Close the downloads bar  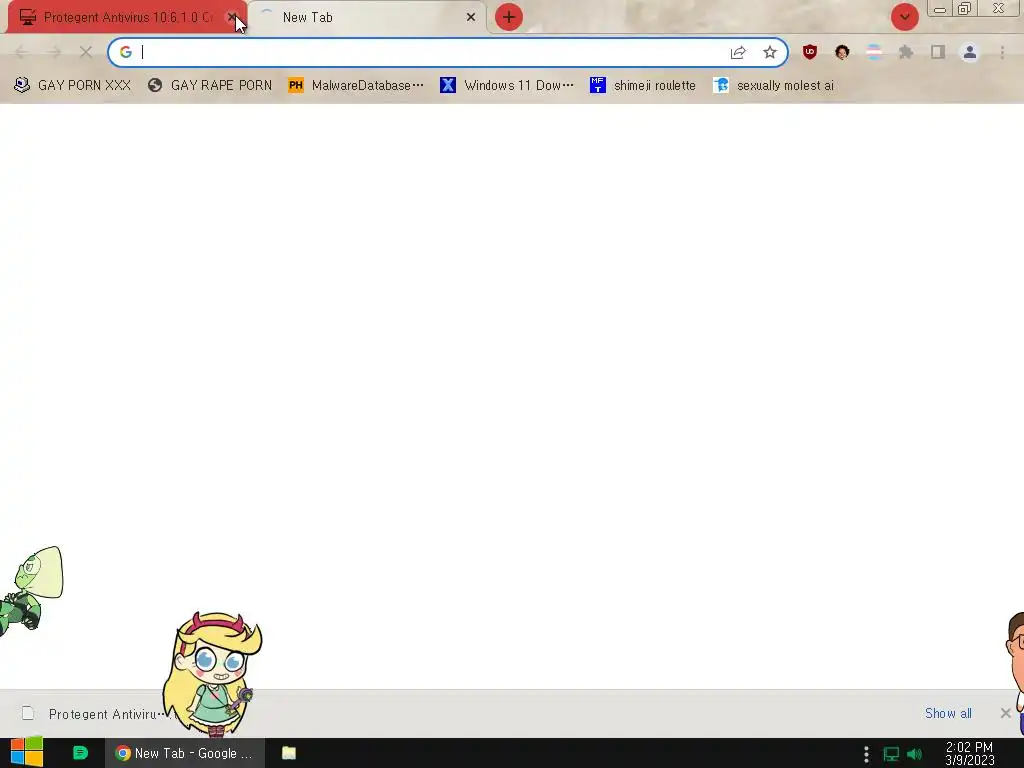1006,713
